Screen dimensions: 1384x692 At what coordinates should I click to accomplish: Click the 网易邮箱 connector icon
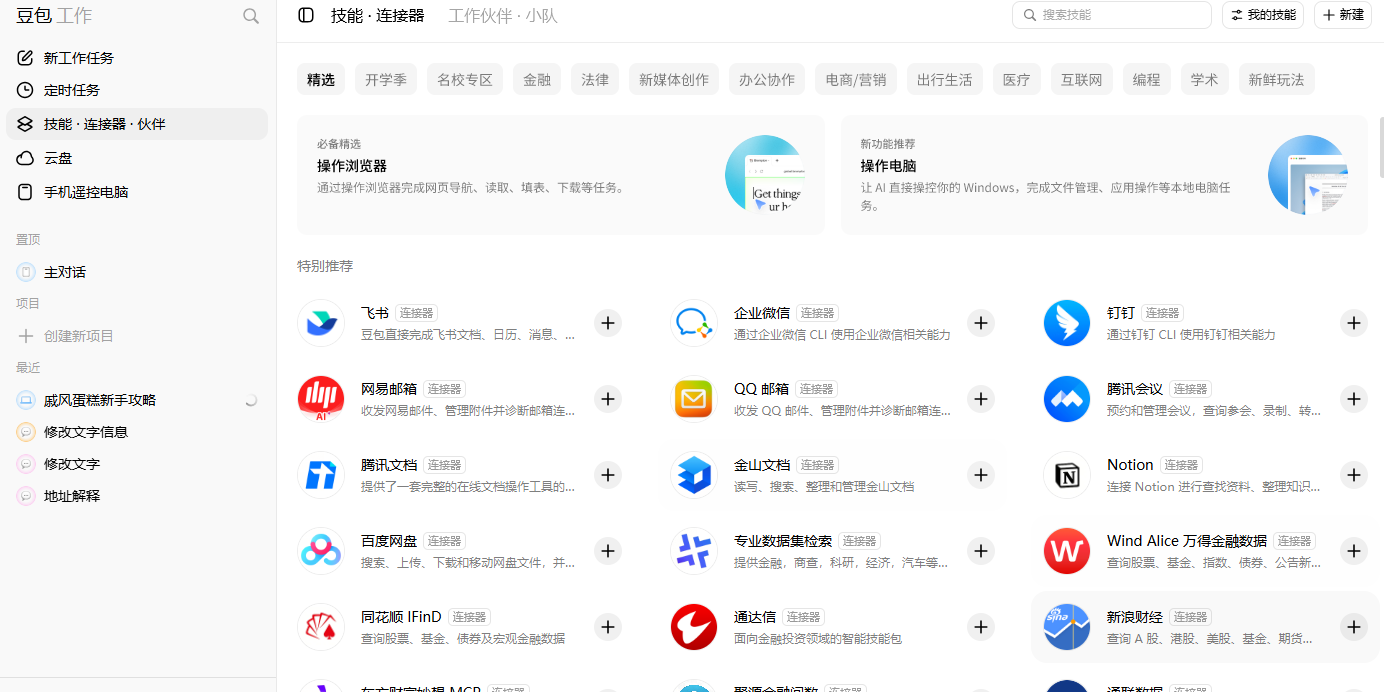pyautogui.click(x=321, y=399)
